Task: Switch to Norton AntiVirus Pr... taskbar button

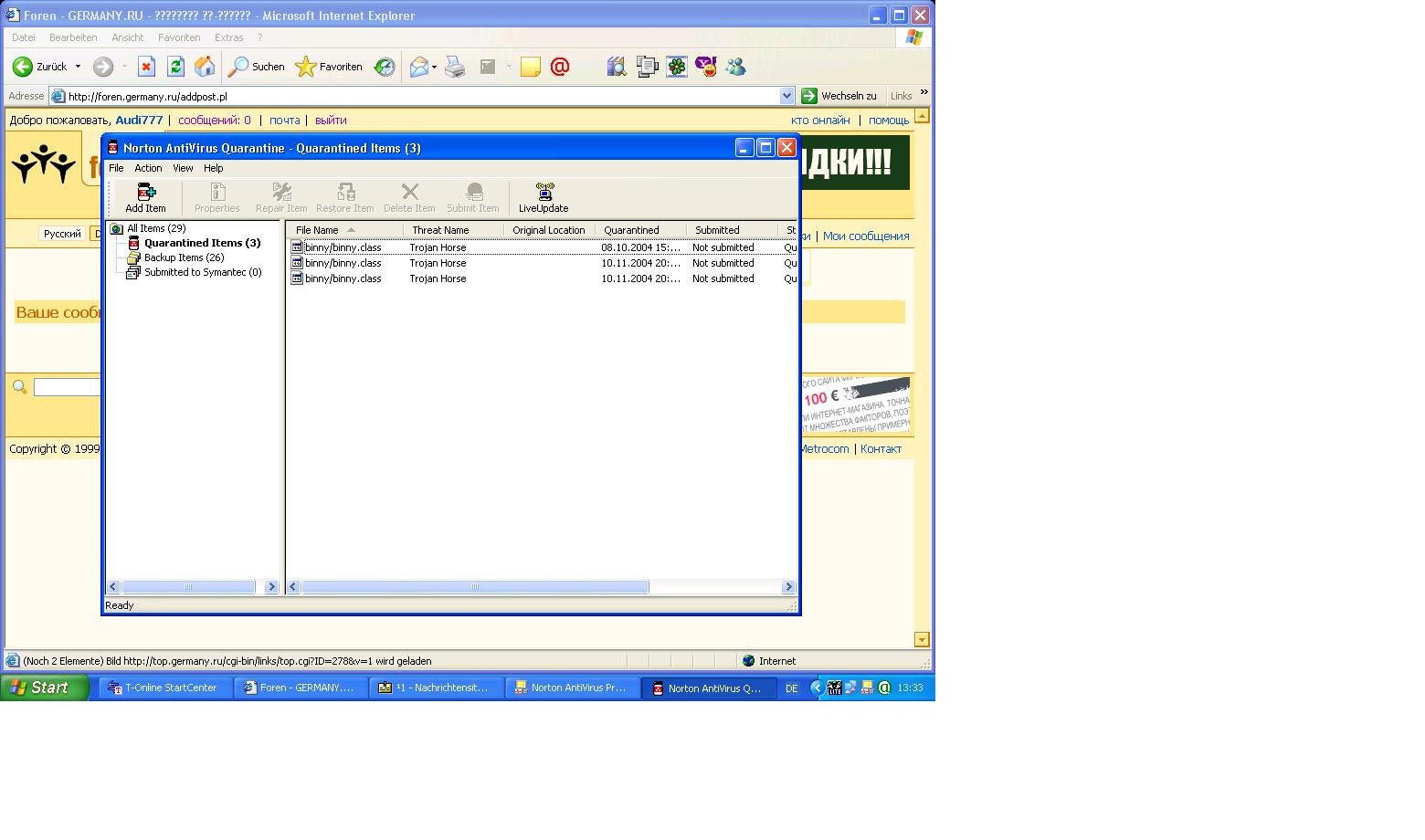Action: [x=572, y=688]
